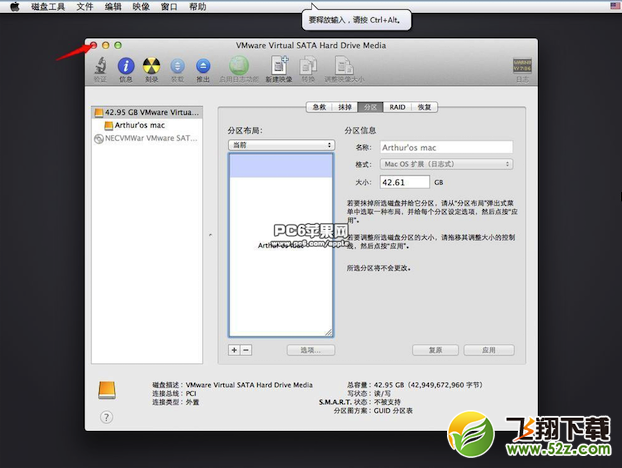
Task: Open the 帮助 menu
Action: [197, 7]
